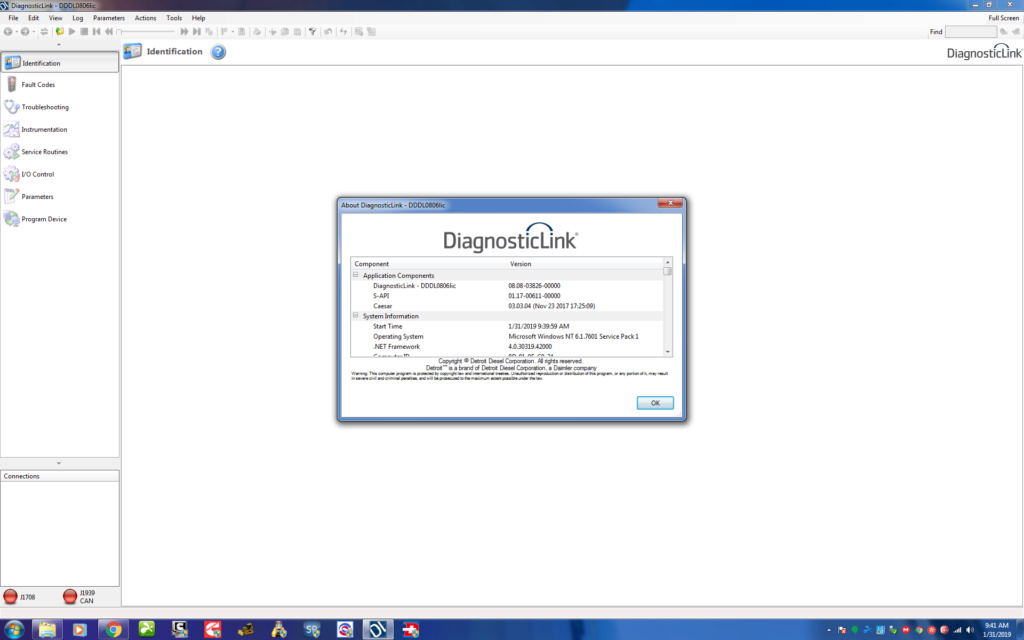Open the Fault Codes panel
Image resolution: width=1024 pixels, height=640 pixels.
tap(59, 85)
